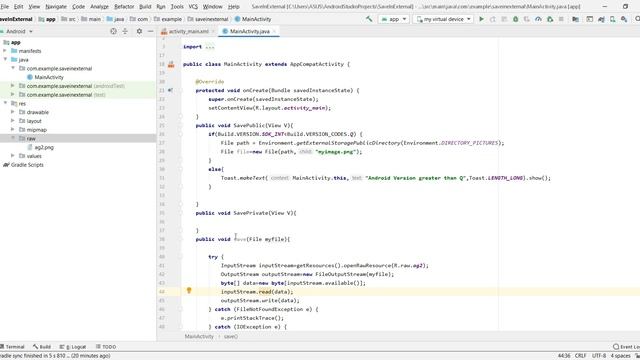Screen dimensions: 640x360
Task: Click the Apply Changes and Restart Activity icon
Action: (493, 19)
